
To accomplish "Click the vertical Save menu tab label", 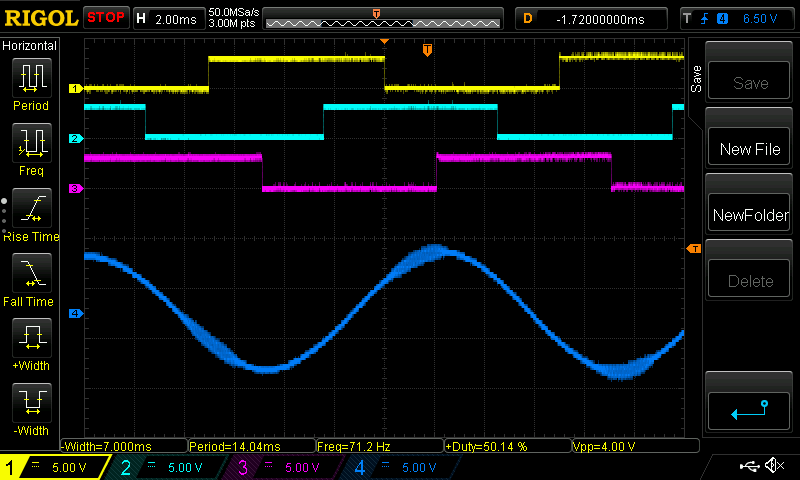I will point(696,79).
